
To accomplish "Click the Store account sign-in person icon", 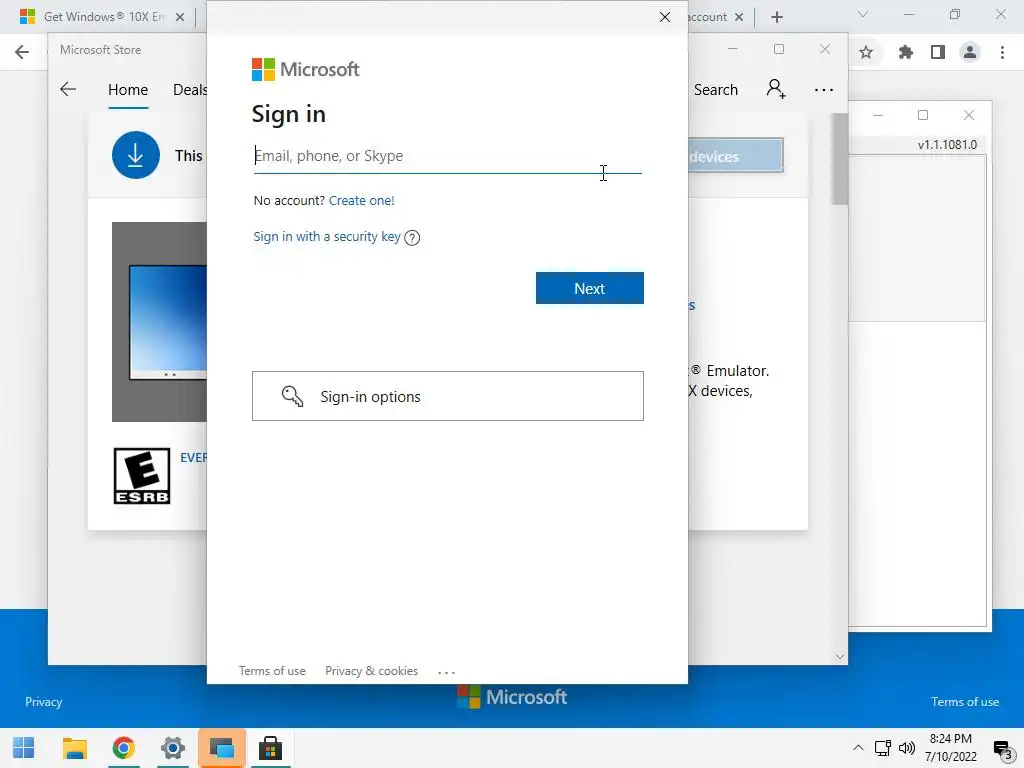I will point(776,89).
